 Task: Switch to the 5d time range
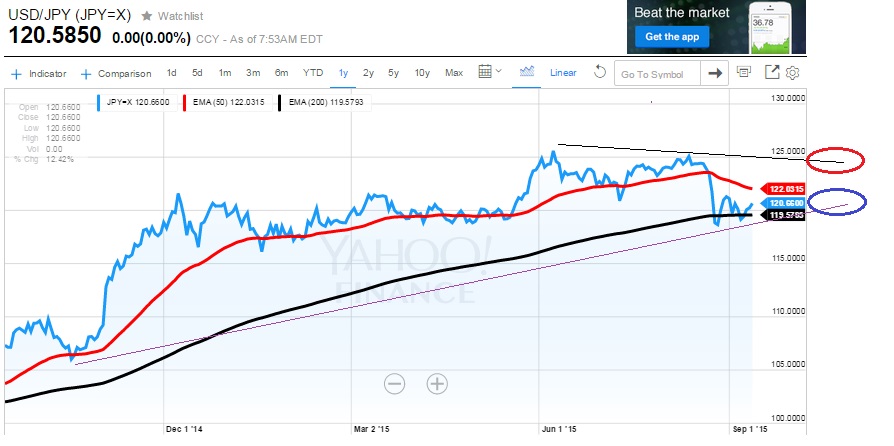pos(197,73)
